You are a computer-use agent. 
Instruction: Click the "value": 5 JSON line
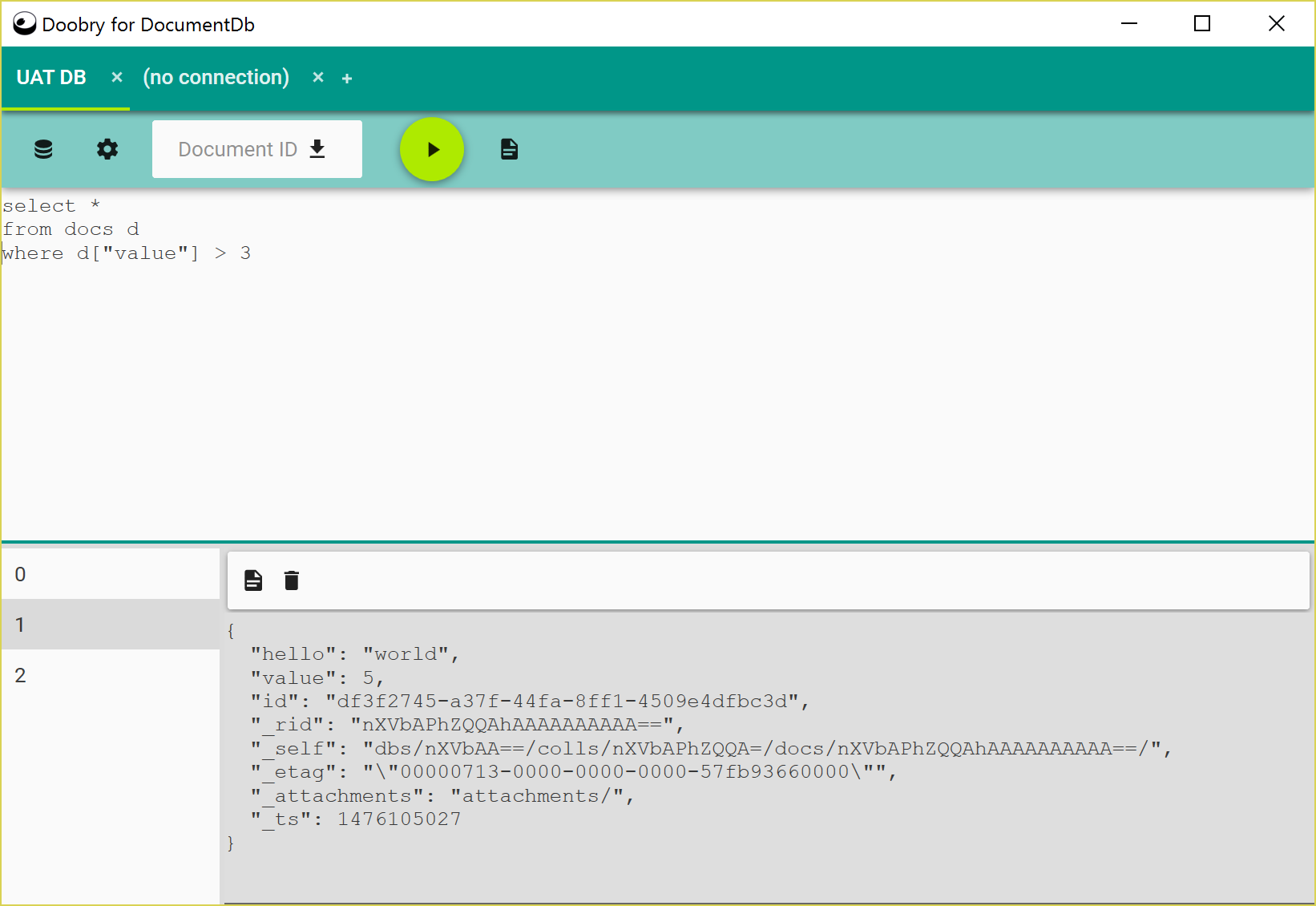(x=317, y=678)
